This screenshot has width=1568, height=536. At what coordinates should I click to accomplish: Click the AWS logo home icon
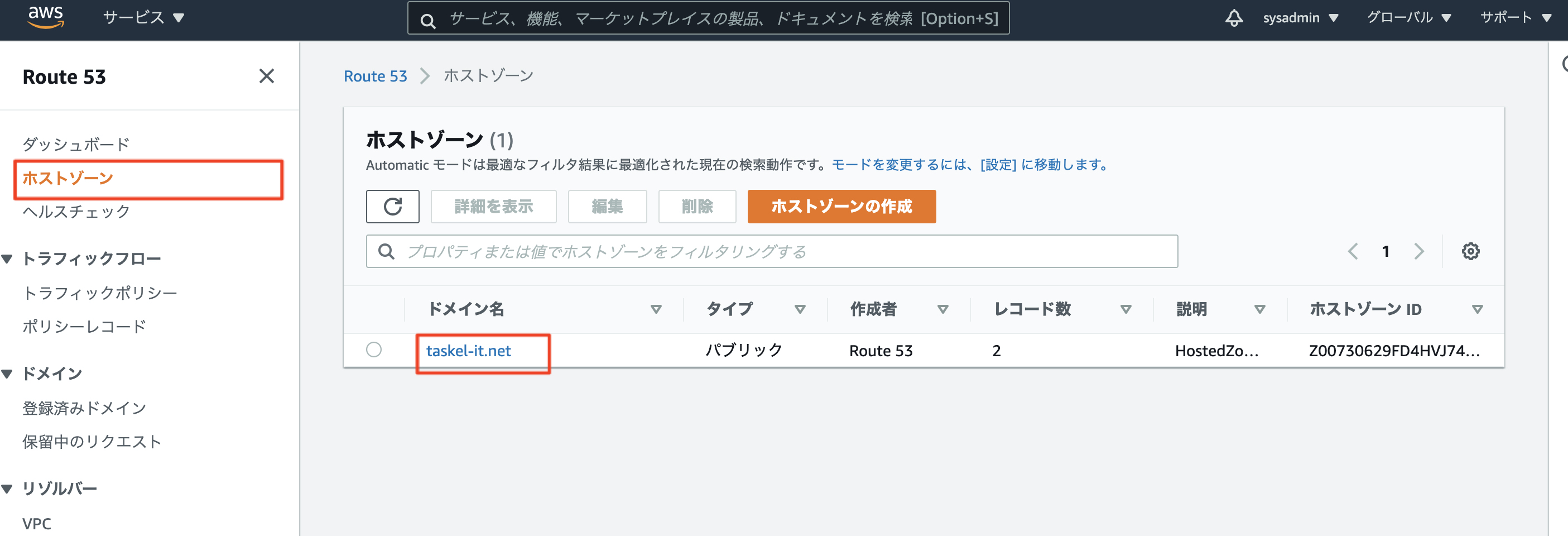click(x=46, y=17)
